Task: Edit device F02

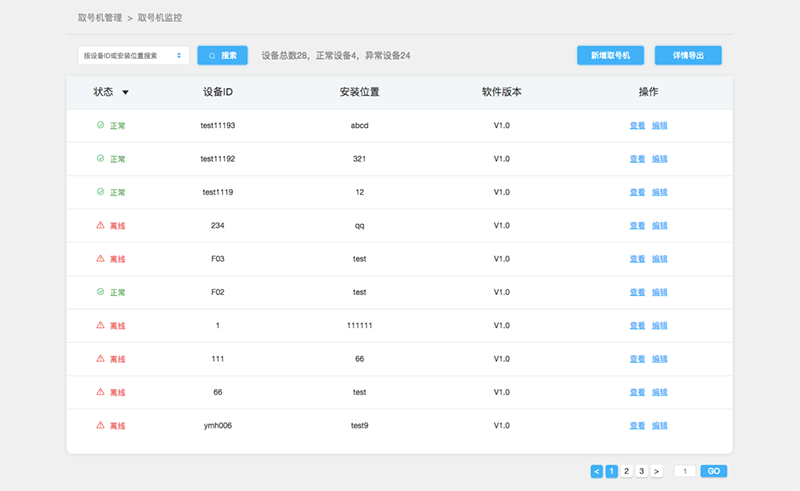Action: 660,292
